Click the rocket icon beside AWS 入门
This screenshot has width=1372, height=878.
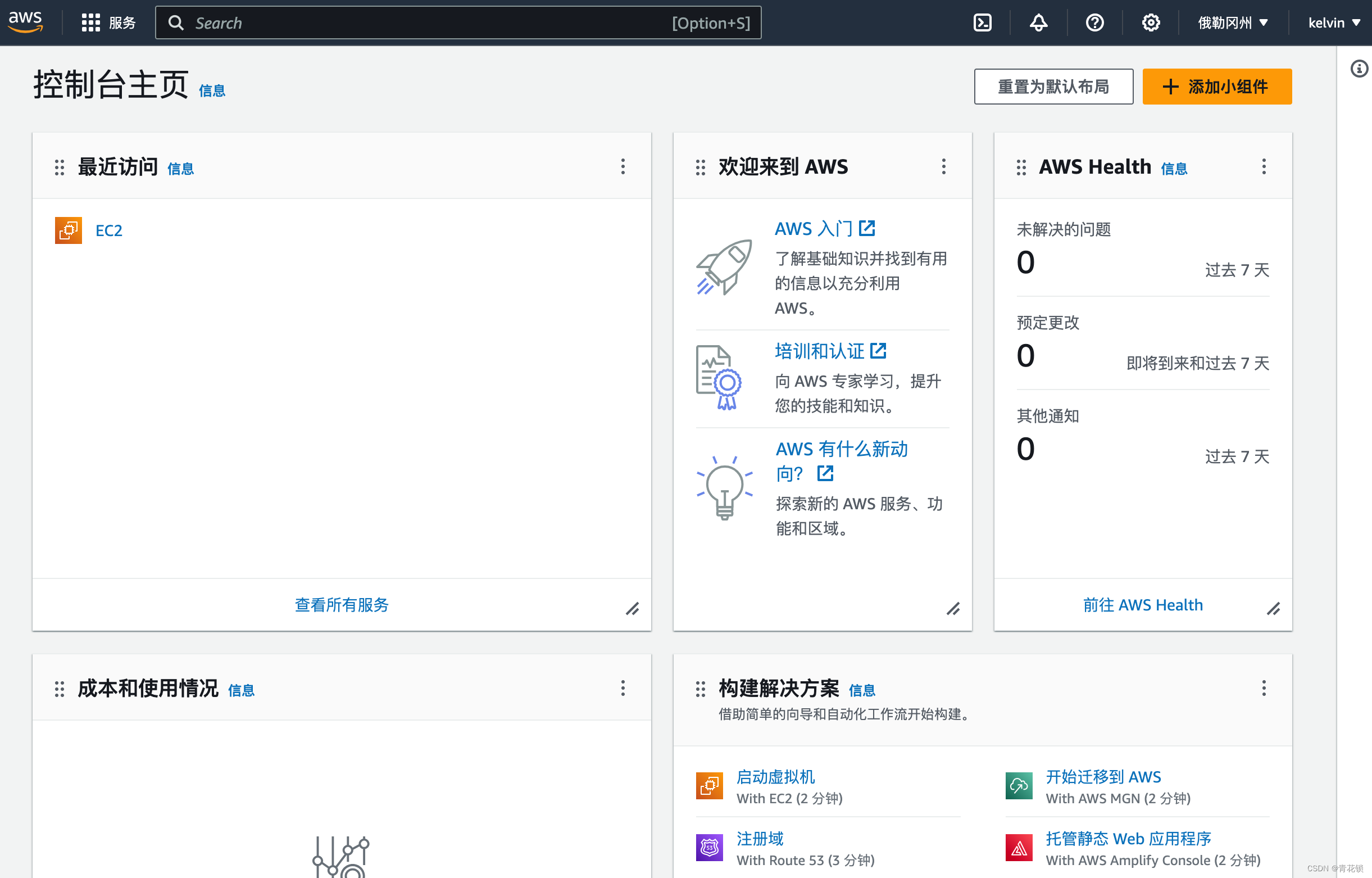[724, 267]
